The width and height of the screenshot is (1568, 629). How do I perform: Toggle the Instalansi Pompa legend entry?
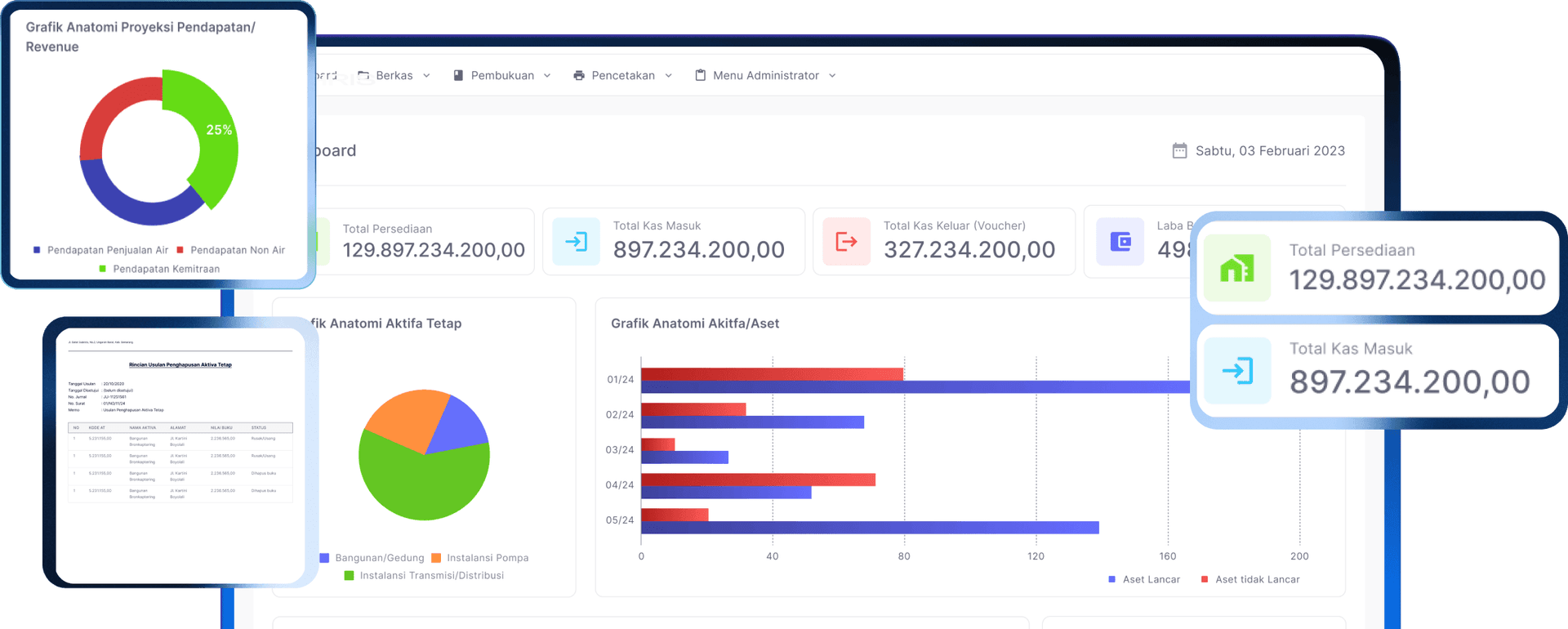click(x=480, y=558)
